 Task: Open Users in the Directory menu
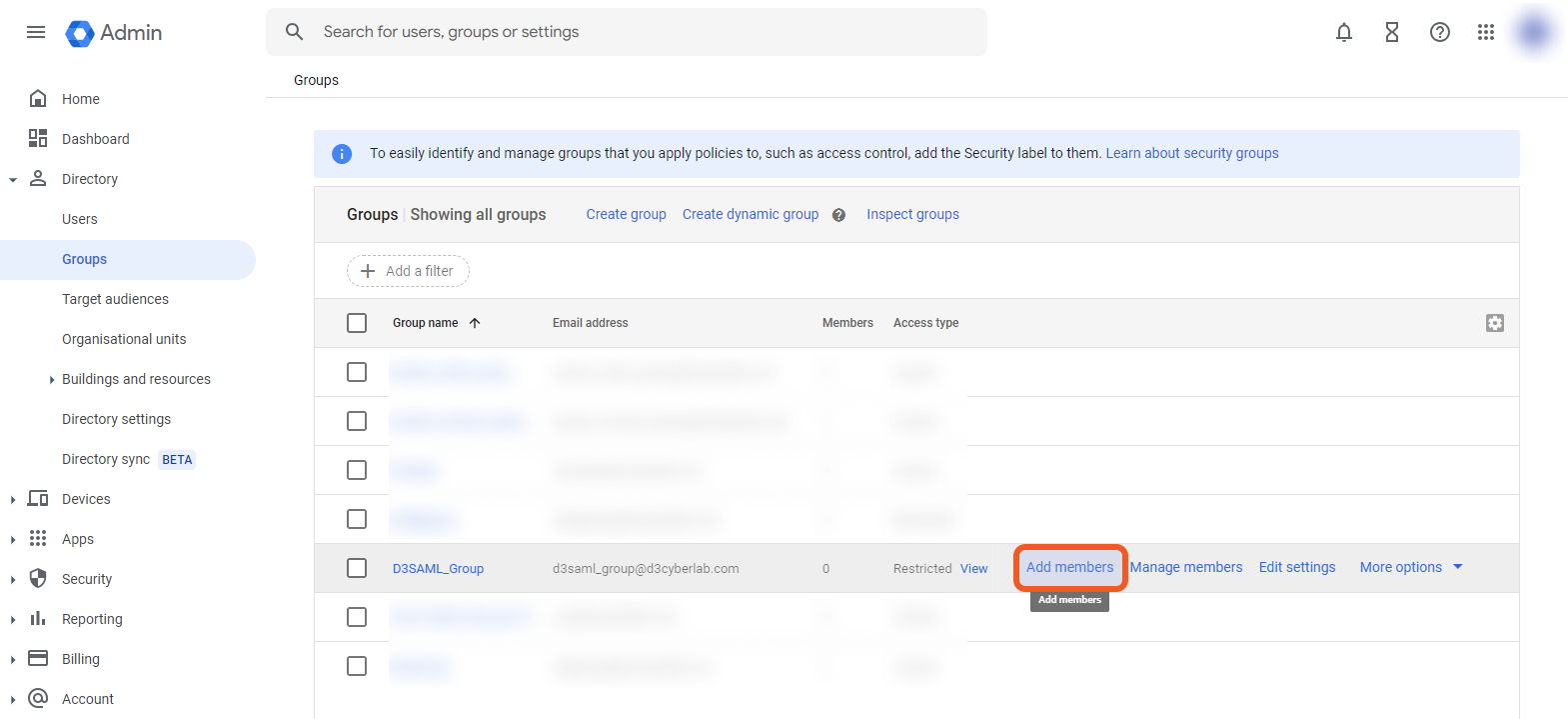pyautogui.click(x=80, y=219)
